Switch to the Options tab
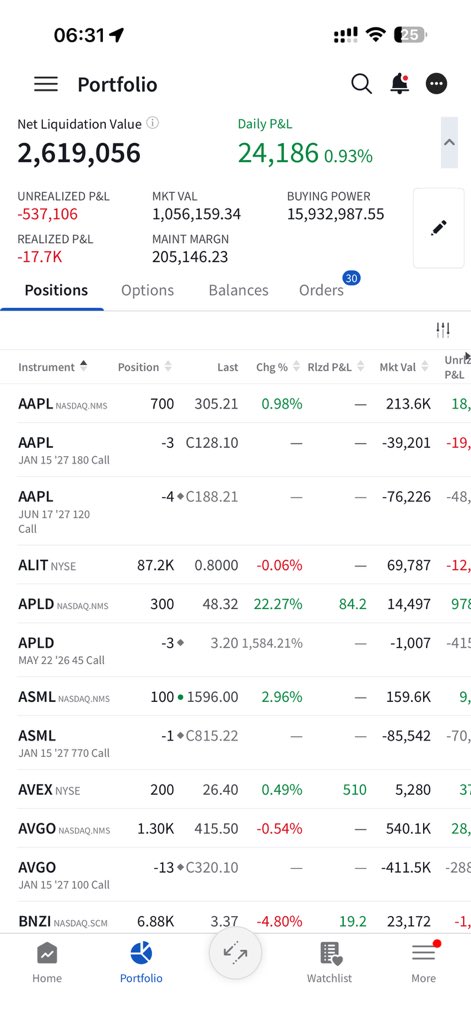This screenshot has width=471, height=1024. 148,290
